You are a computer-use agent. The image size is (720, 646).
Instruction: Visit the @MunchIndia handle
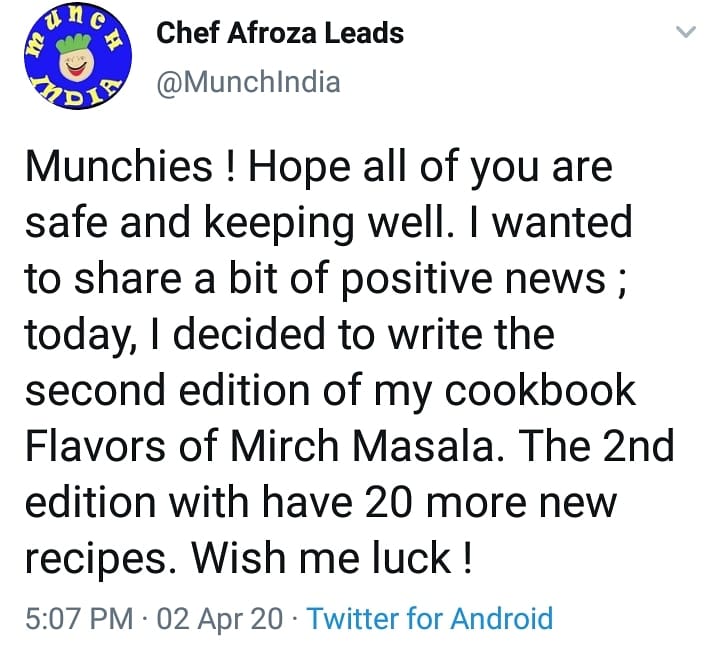(x=248, y=82)
